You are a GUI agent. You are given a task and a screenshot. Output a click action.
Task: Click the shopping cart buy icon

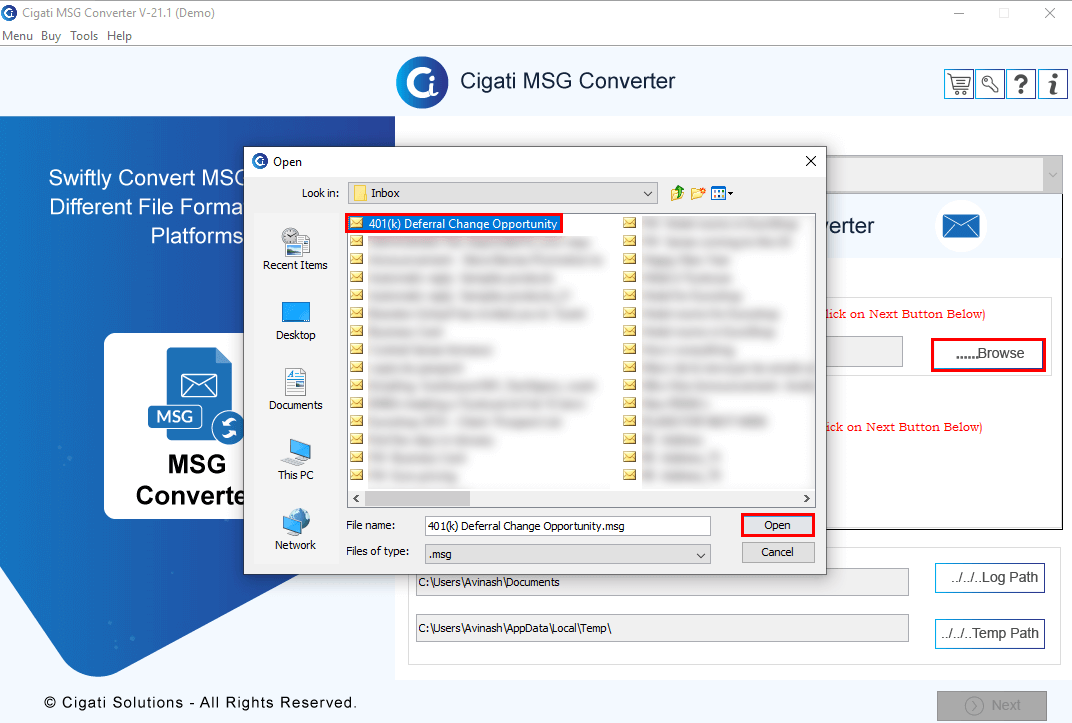tap(959, 84)
